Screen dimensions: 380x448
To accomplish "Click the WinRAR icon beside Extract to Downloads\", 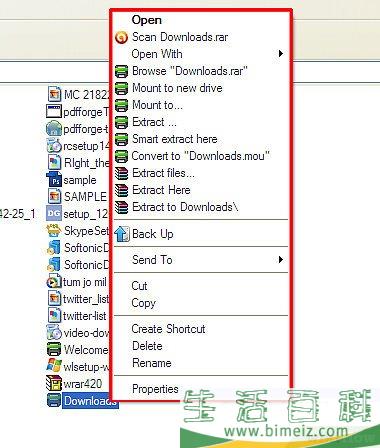I will pyautogui.click(x=121, y=207).
